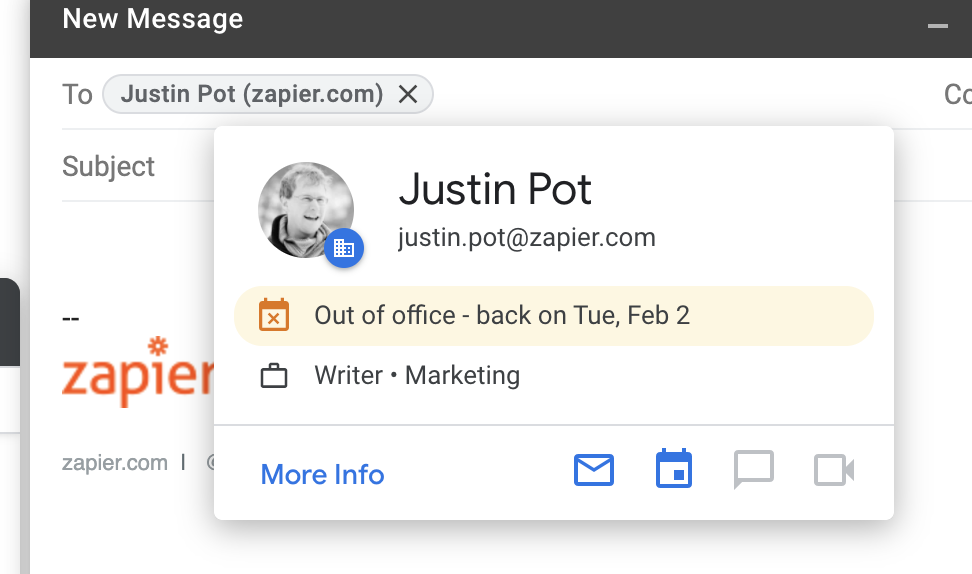Click the send email envelope icon
The image size is (972, 574).
[x=594, y=470]
